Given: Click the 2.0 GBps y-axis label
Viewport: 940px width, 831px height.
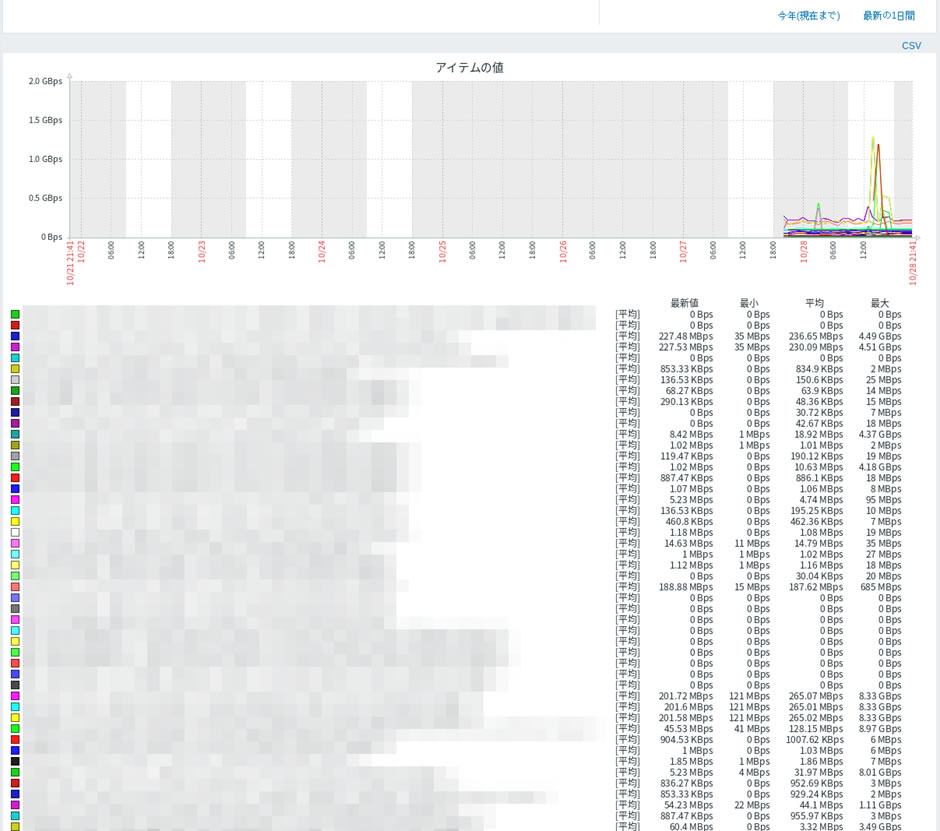Looking at the screenshot, I should coord(45,81).
